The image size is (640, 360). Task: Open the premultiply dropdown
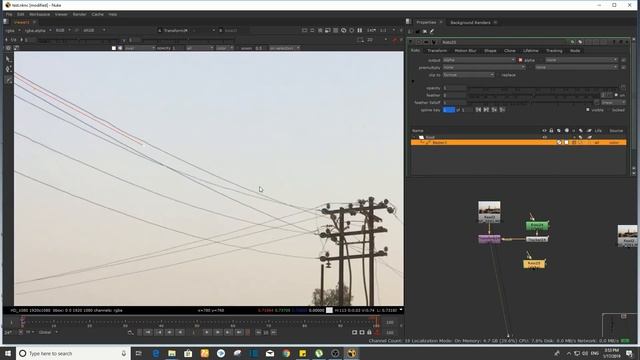(x=484, y=67)
